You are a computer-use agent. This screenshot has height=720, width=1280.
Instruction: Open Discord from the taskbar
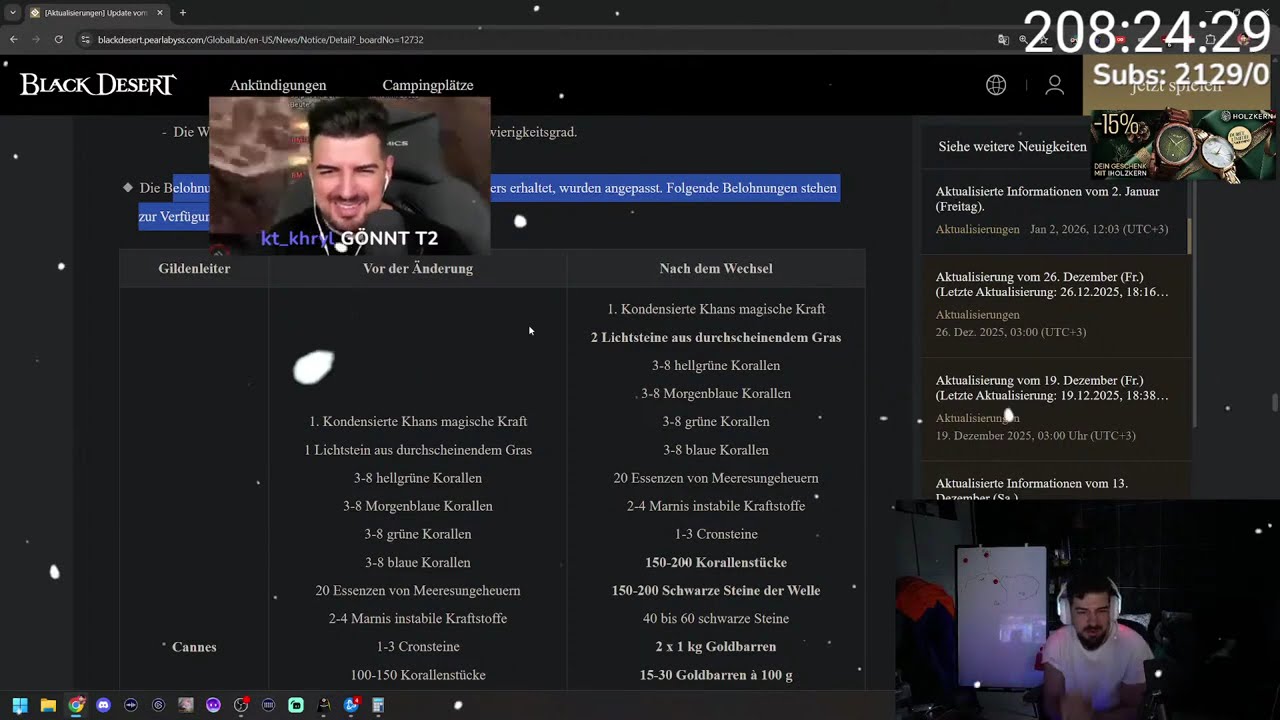(103, 705)
